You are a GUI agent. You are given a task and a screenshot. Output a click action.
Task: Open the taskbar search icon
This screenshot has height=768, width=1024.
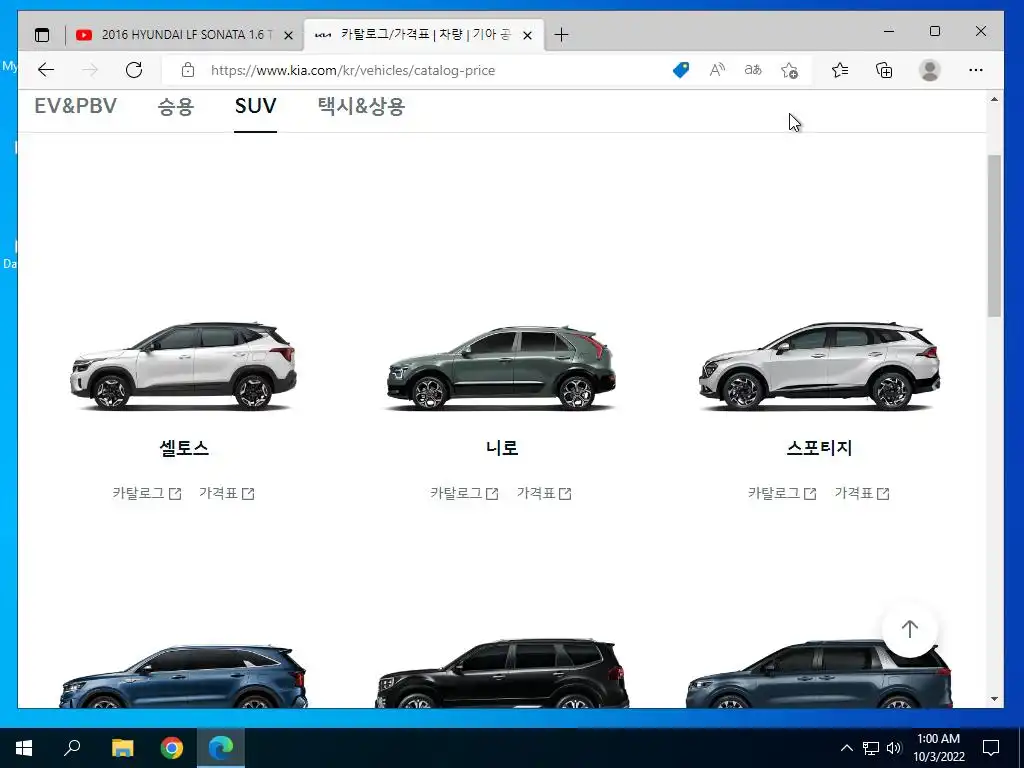coord(72,748)
